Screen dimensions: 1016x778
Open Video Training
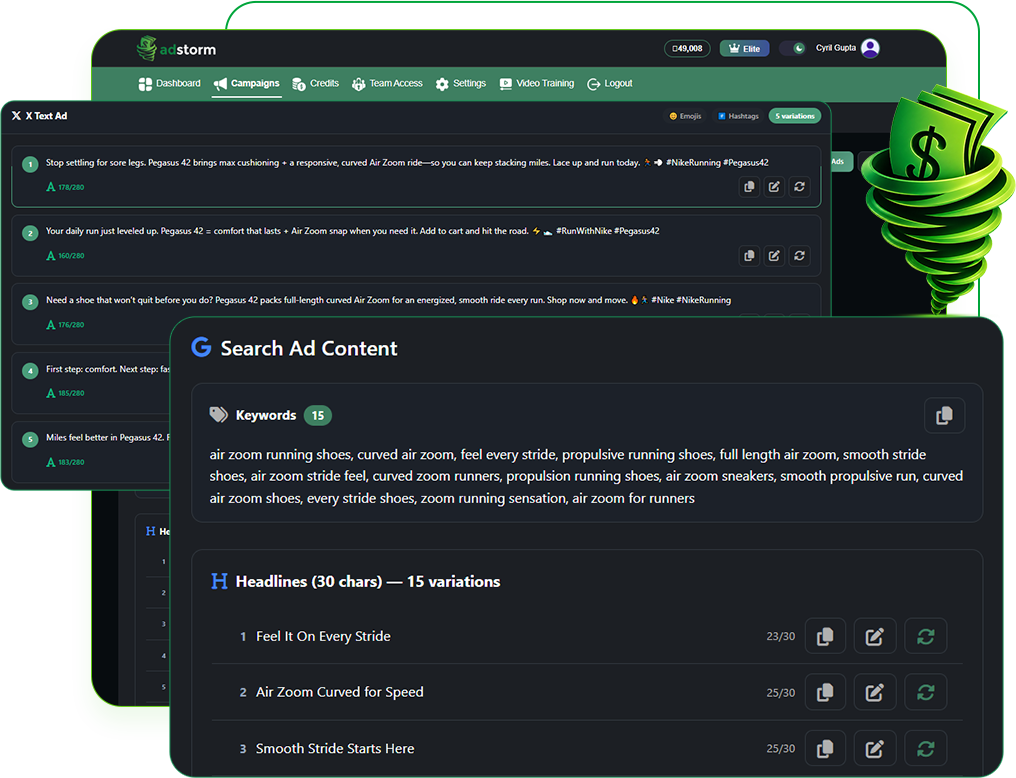point(537,84)
